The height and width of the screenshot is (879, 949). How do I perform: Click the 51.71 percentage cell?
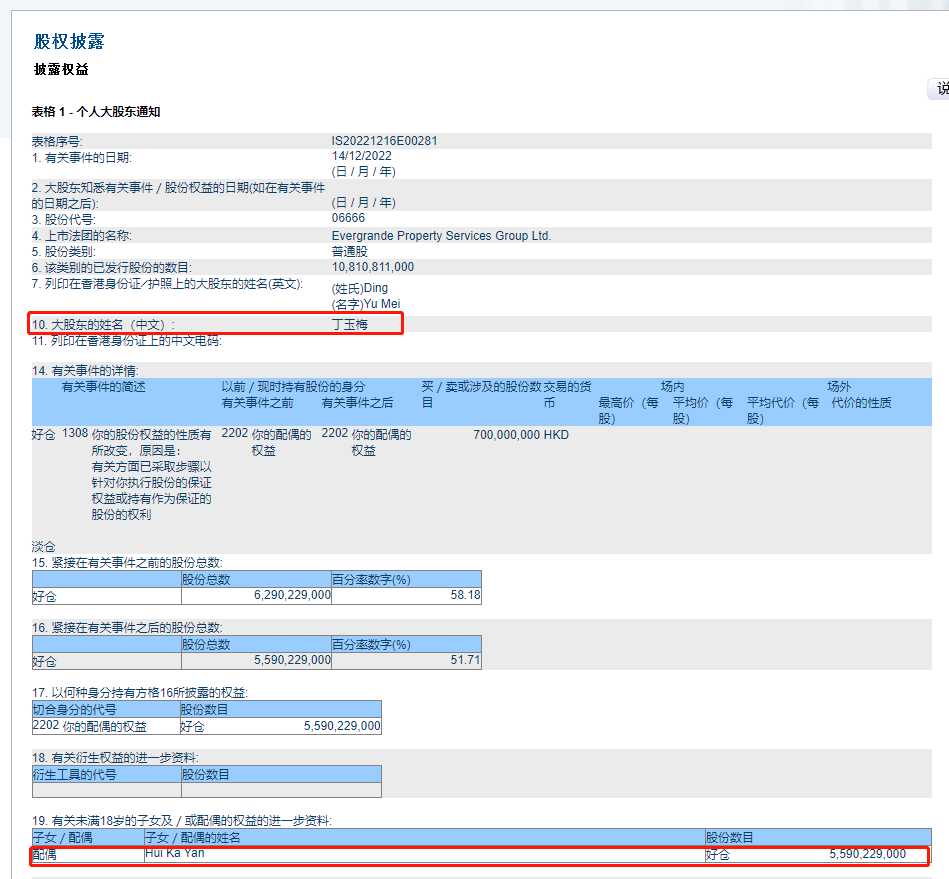click(x=465, y=661)
